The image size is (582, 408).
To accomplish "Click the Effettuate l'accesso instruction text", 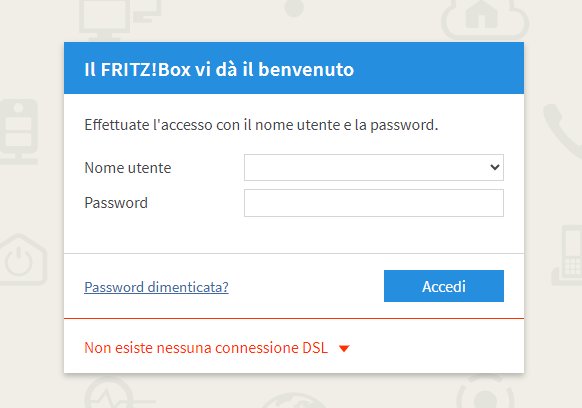I will point(261,125).
